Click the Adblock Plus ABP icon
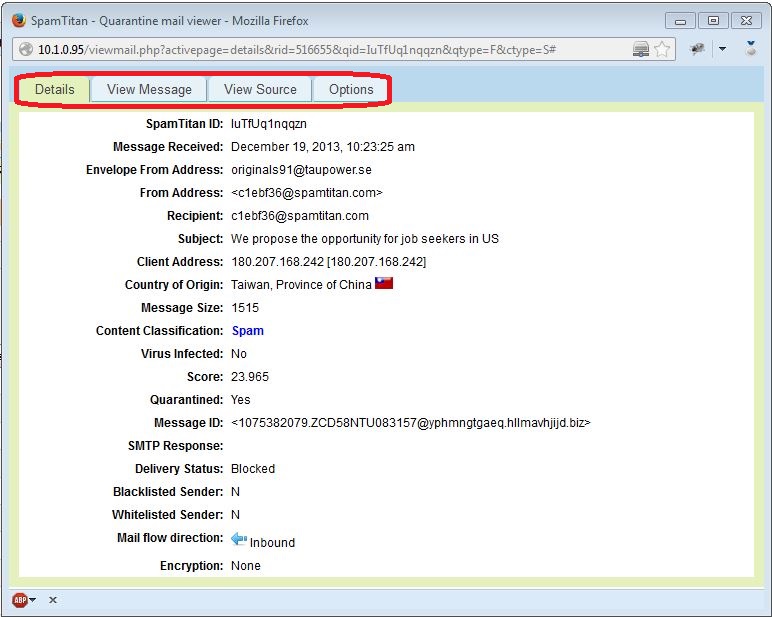Viewport: 772px width, 617px height. pyautogui.click(x=20, y=600)
